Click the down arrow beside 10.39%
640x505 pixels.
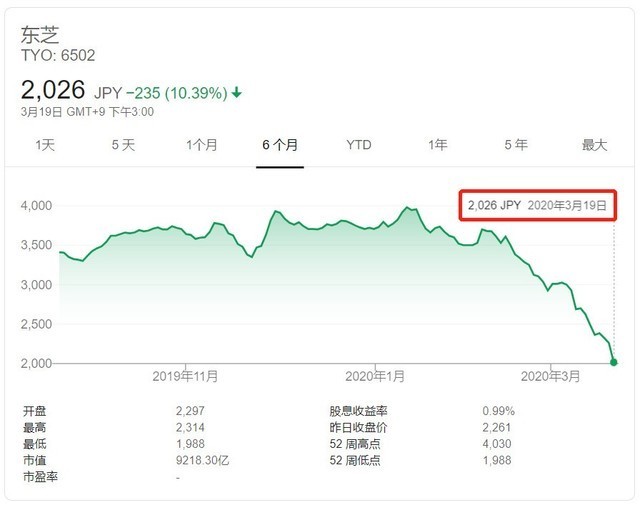237,93
